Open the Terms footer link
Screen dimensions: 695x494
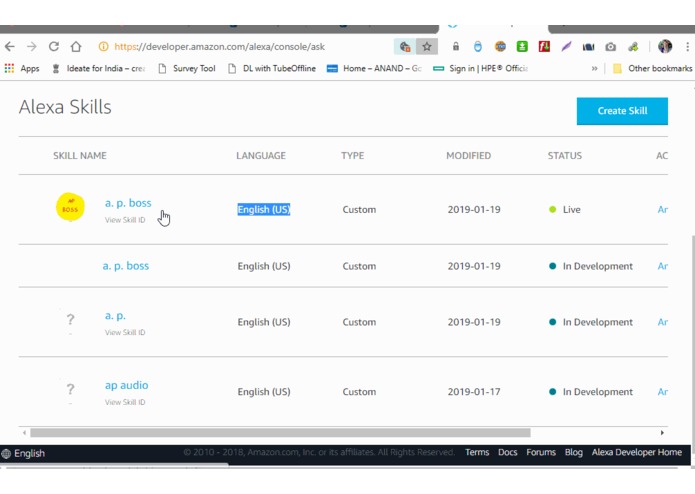coord(477,452)
